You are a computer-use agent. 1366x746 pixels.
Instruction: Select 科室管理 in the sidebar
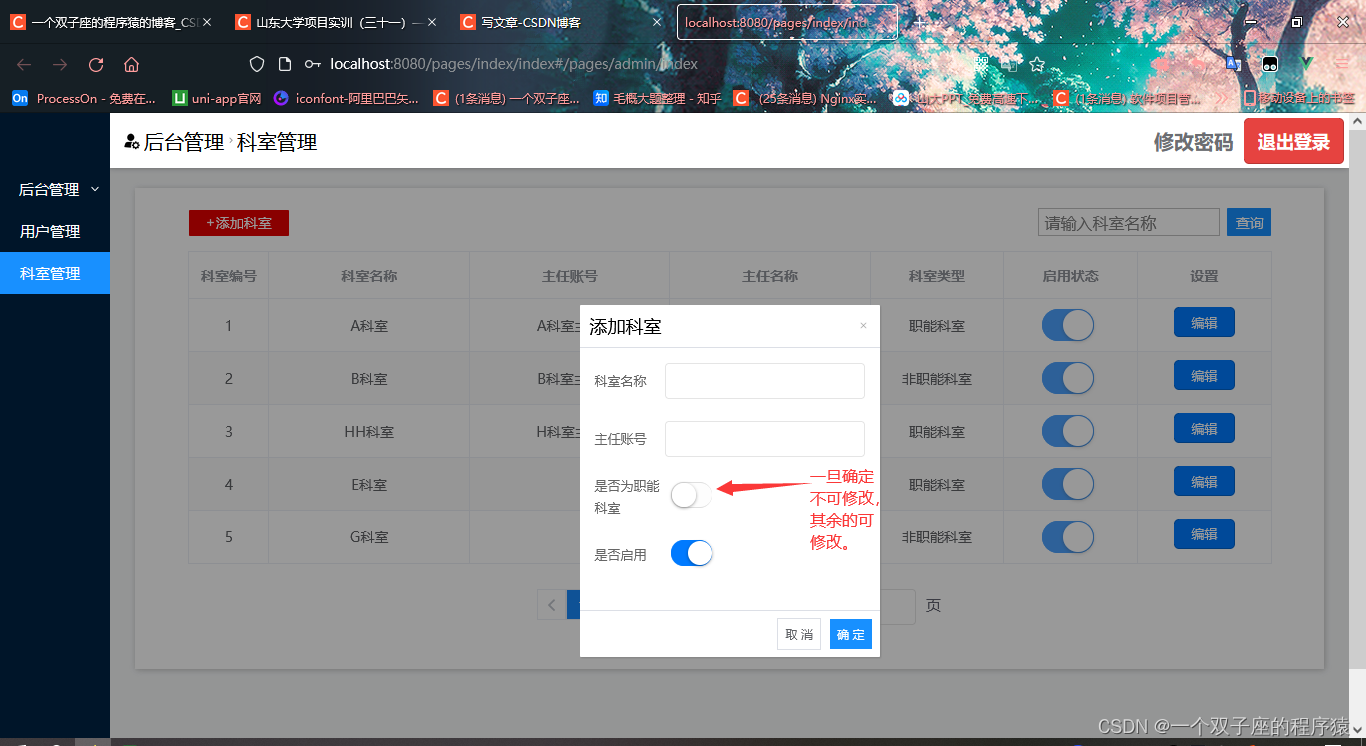click(x=55, y=273)
